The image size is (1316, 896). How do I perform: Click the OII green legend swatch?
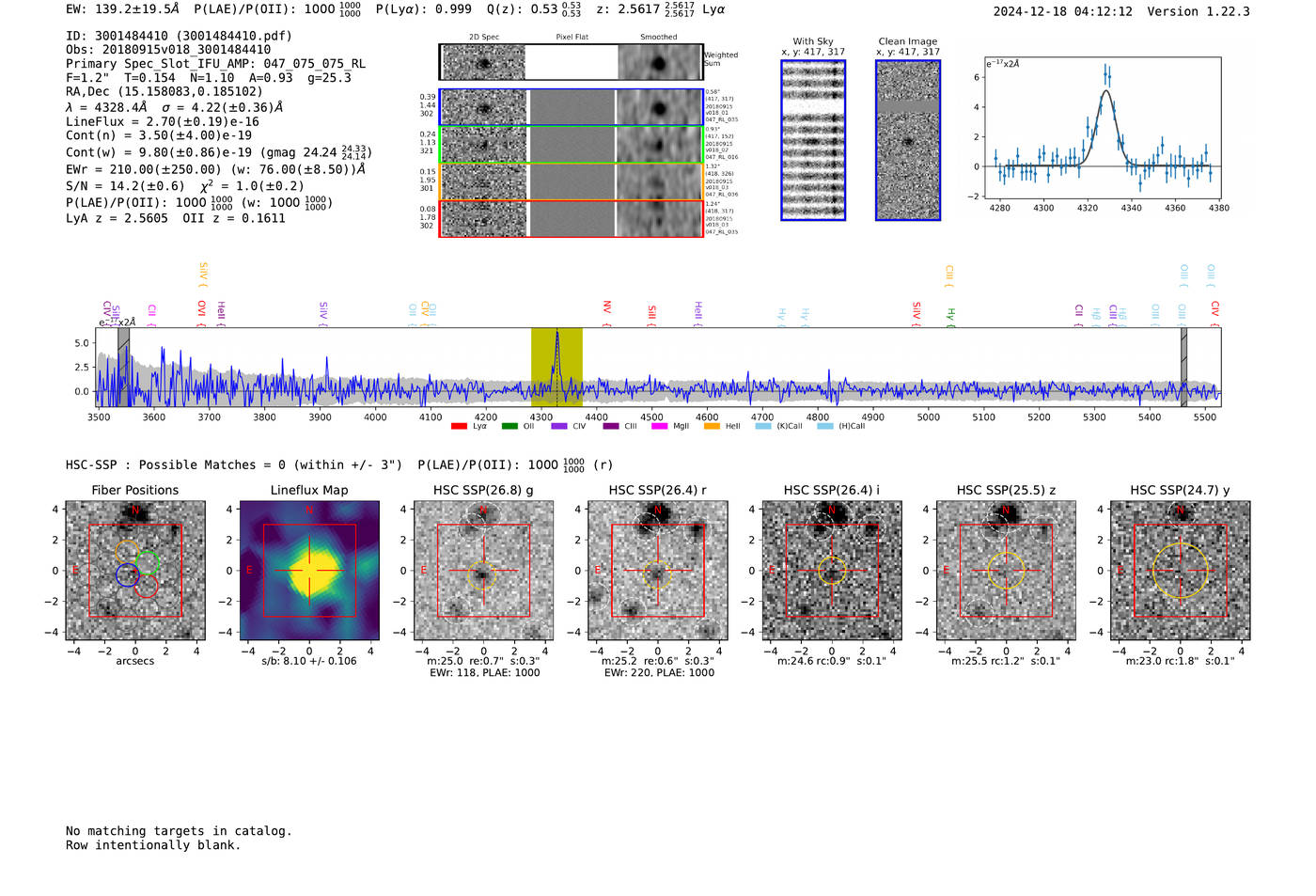click(509, 427)
